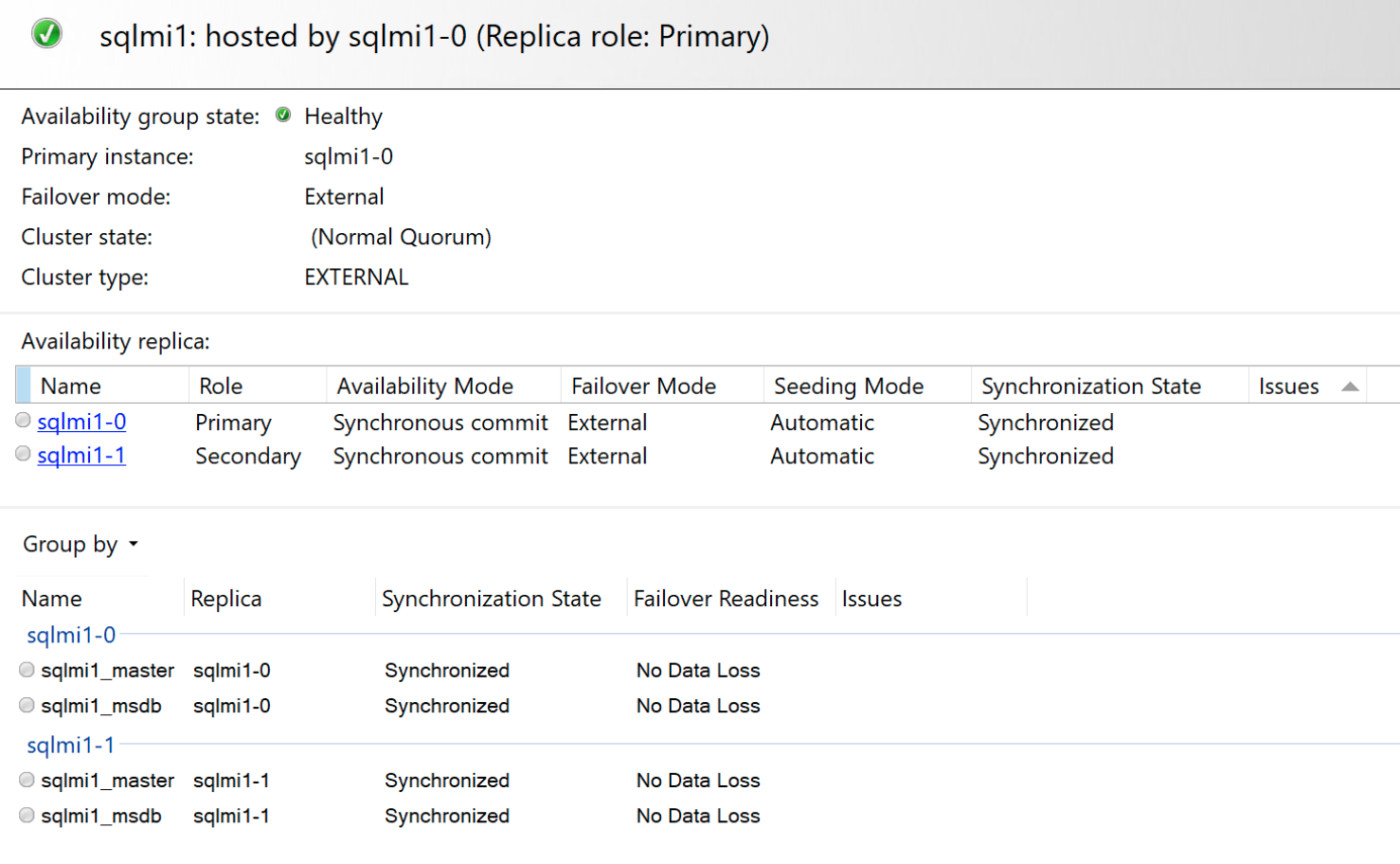The height and width of the screenshot is (864, 1400).
Task: Click replica table Synchronization State header
Action: (x=1090, y=387)
